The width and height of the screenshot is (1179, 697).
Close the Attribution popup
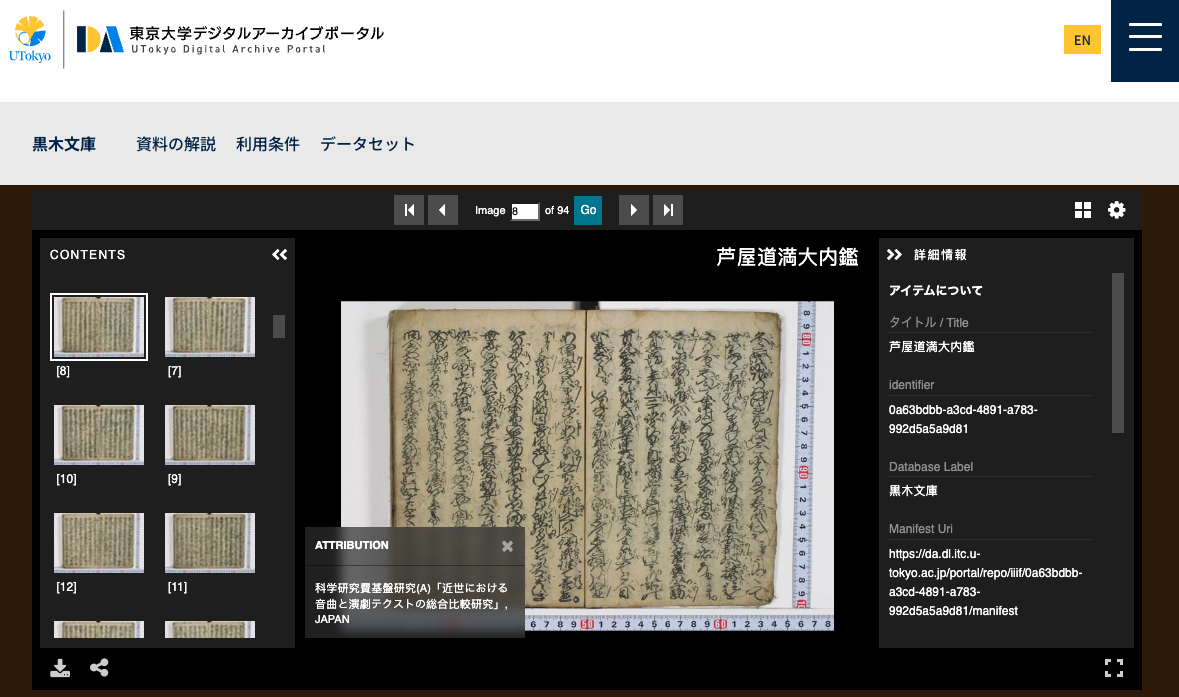[507, 546]
